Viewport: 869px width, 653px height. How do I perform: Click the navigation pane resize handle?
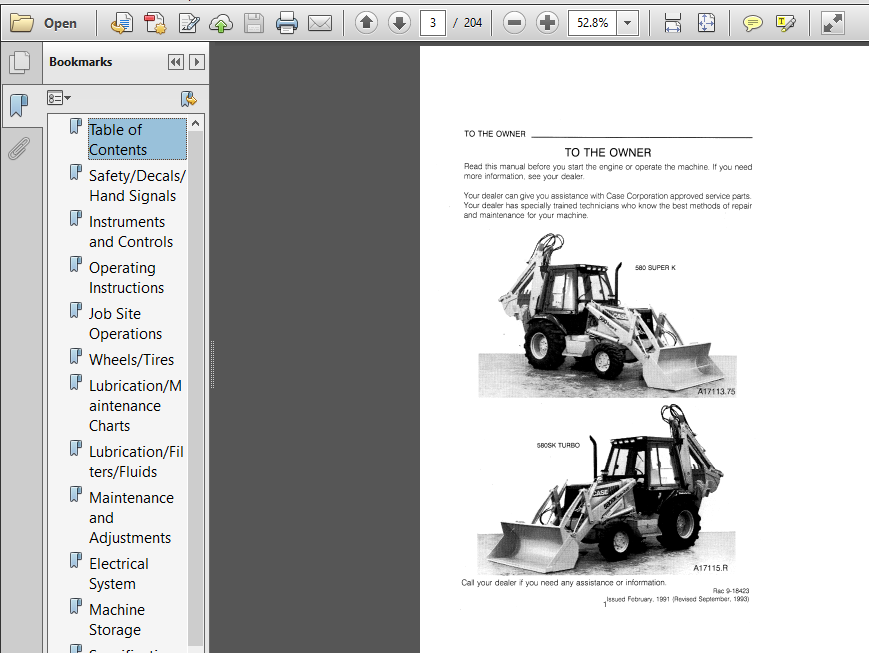tap(212, 364)
